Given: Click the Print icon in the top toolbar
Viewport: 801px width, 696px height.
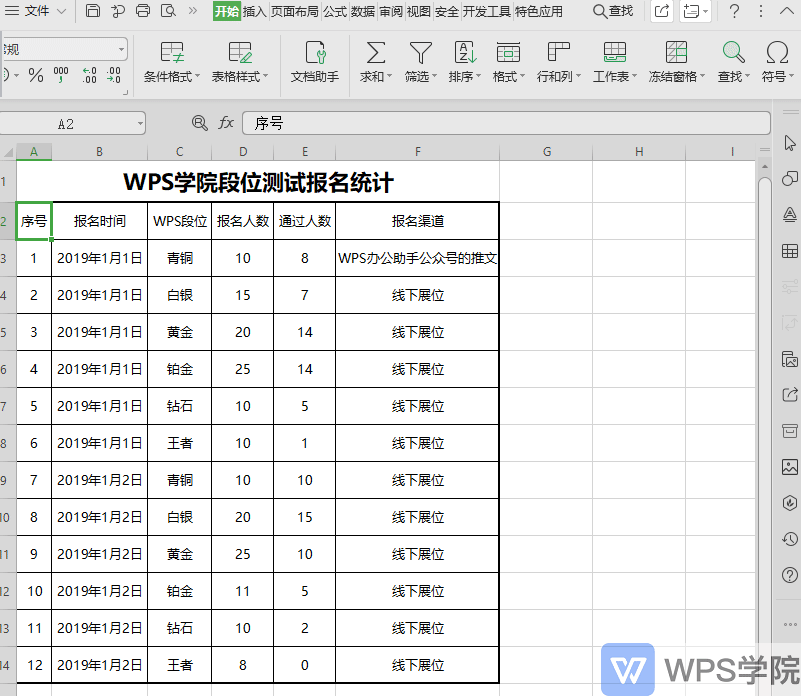Looking at the screenshot, I should pos(143,11).
